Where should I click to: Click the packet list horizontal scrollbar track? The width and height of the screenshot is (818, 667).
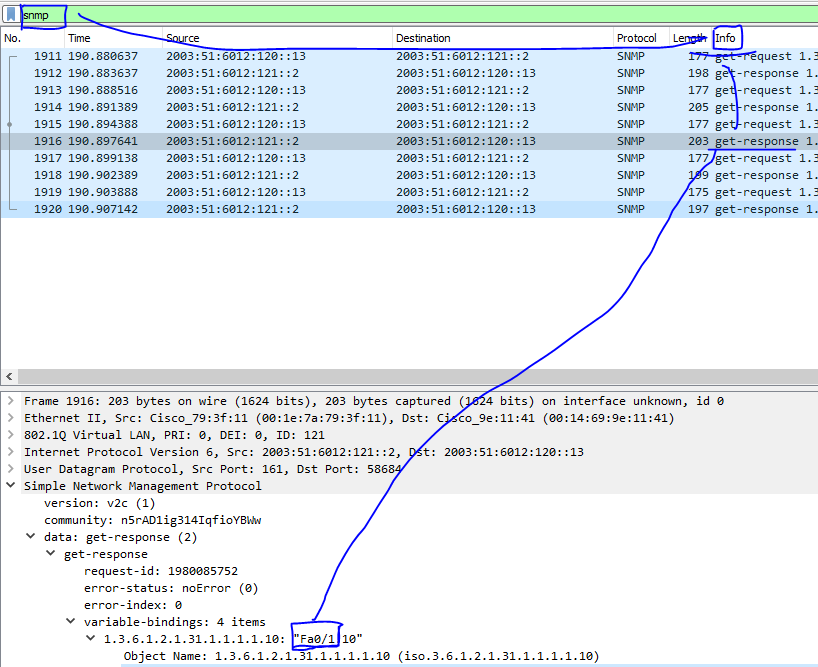click(x=417, y=376)
